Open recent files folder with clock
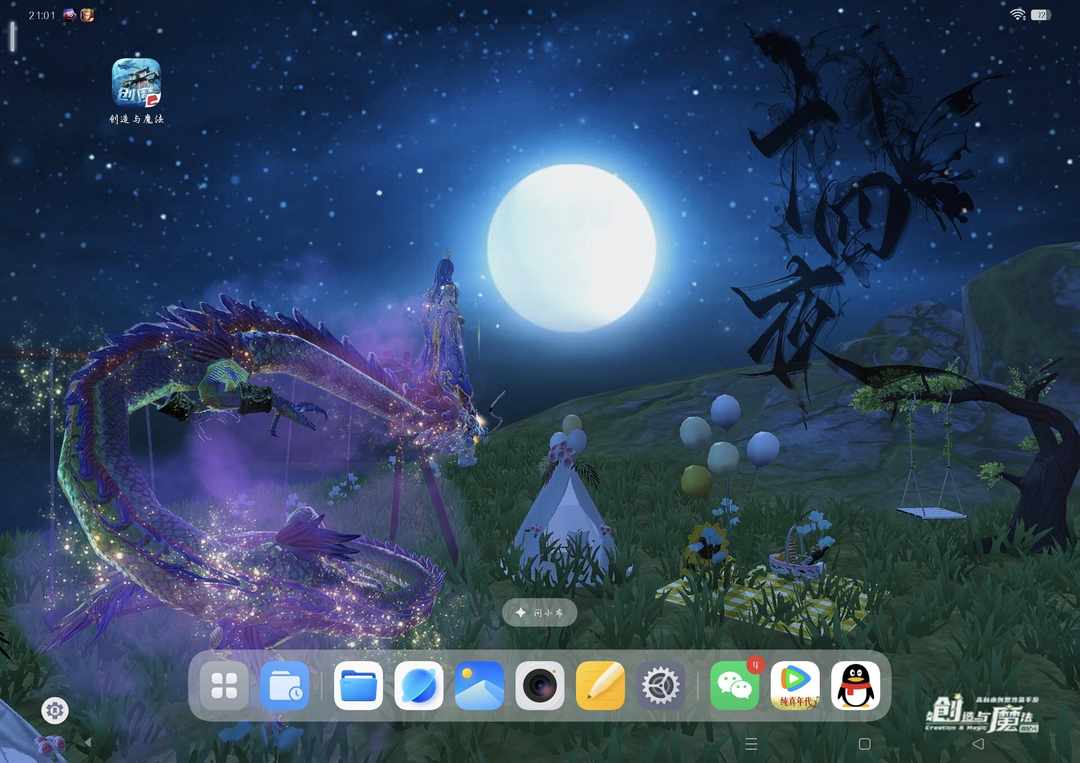The image size is (1080, 763). click(x=285, y=686)
